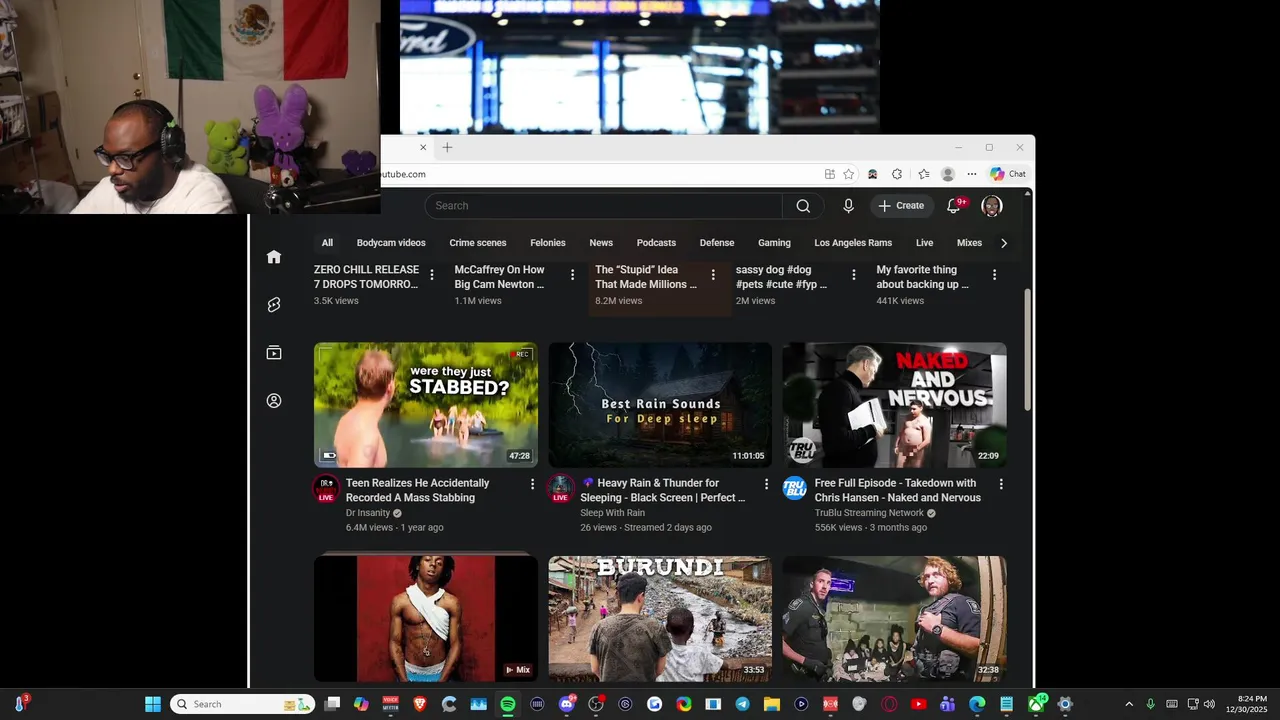Open the You profile icon in the sidebar
This screenshot has width=1280, height=720.
point(274,401)
